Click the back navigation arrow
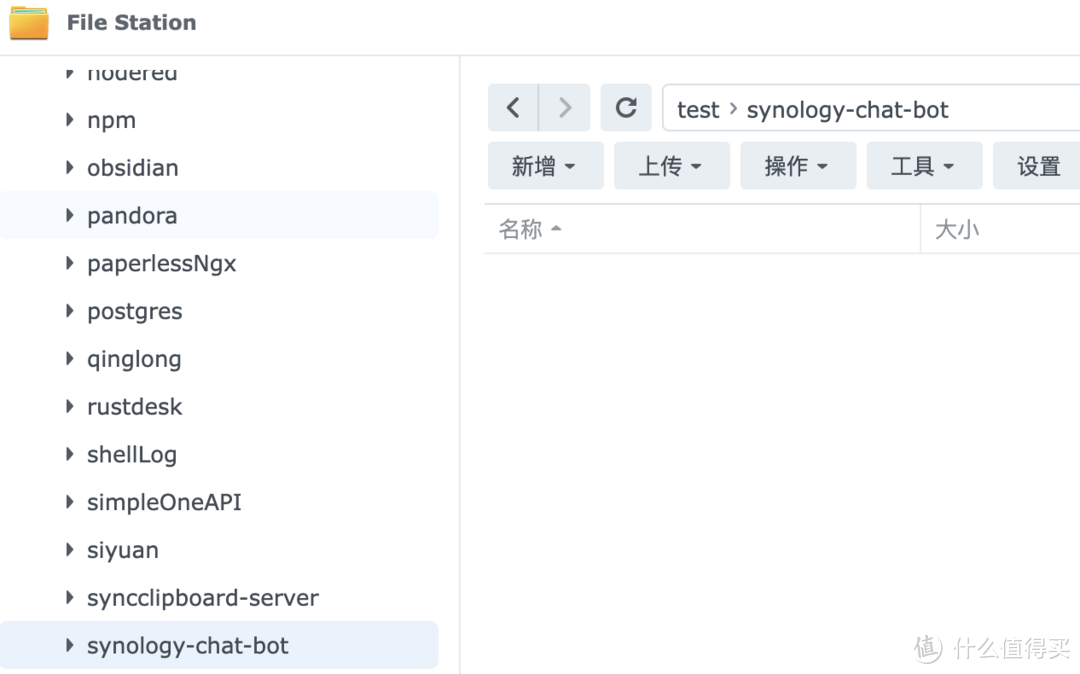This screenshot has width=1080, height=674. point(512,107)
